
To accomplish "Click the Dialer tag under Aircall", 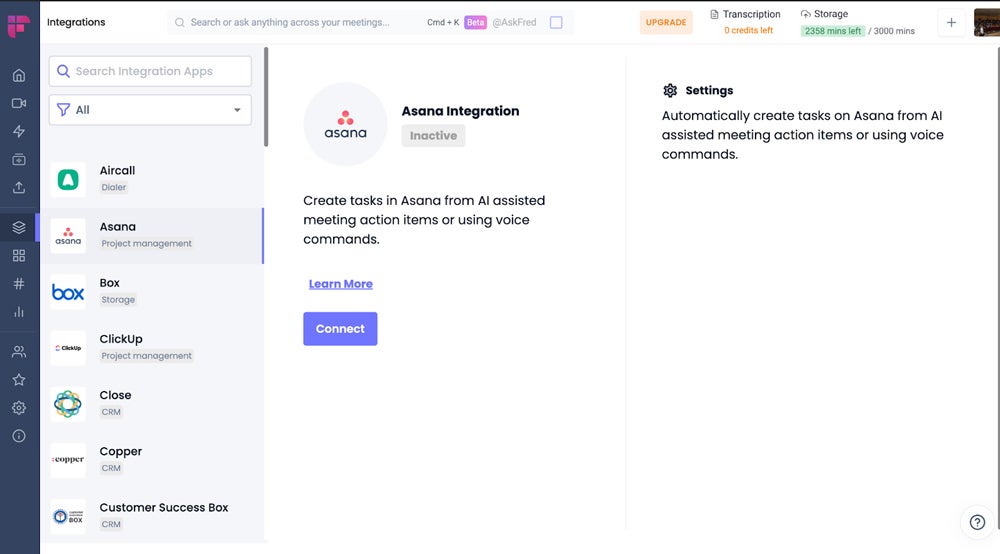I will click(x=114, y=187).
